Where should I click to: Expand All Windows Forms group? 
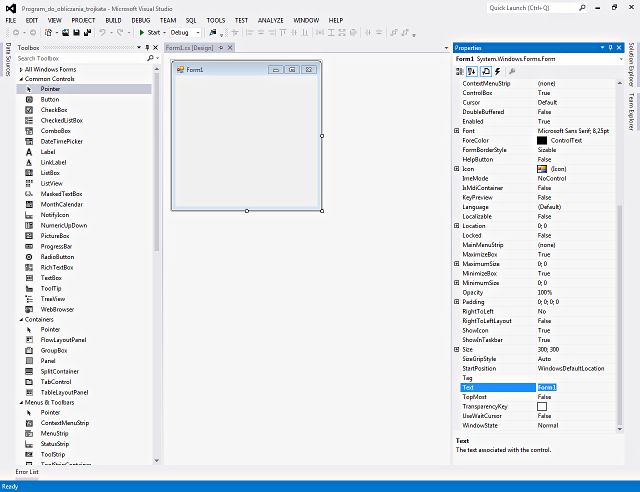click(21, 70)
